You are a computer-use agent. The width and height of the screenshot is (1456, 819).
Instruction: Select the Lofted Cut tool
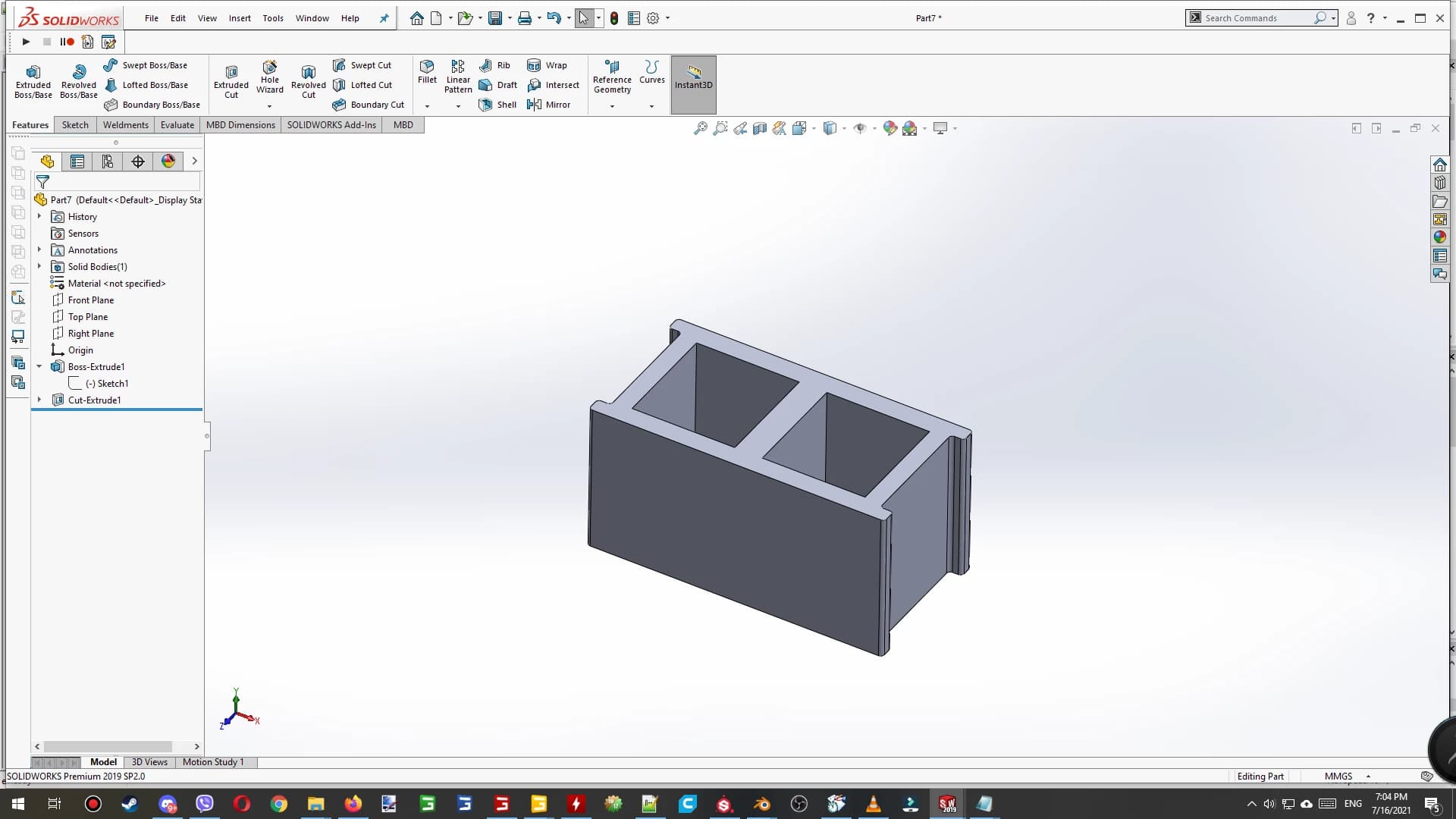(362, 85)
